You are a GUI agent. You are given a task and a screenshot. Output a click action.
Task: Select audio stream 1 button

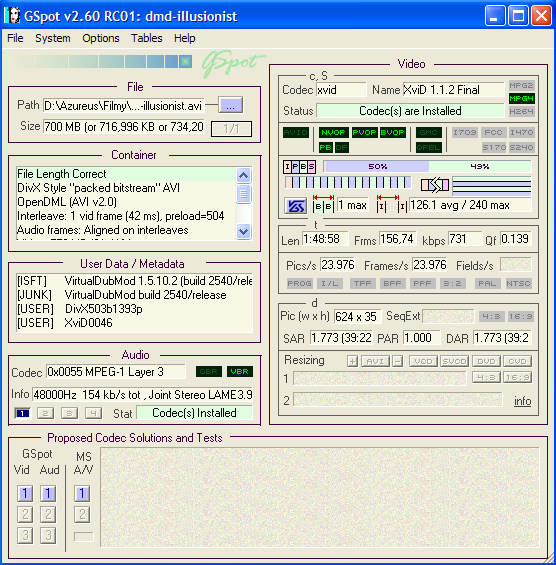pos(23,413)
